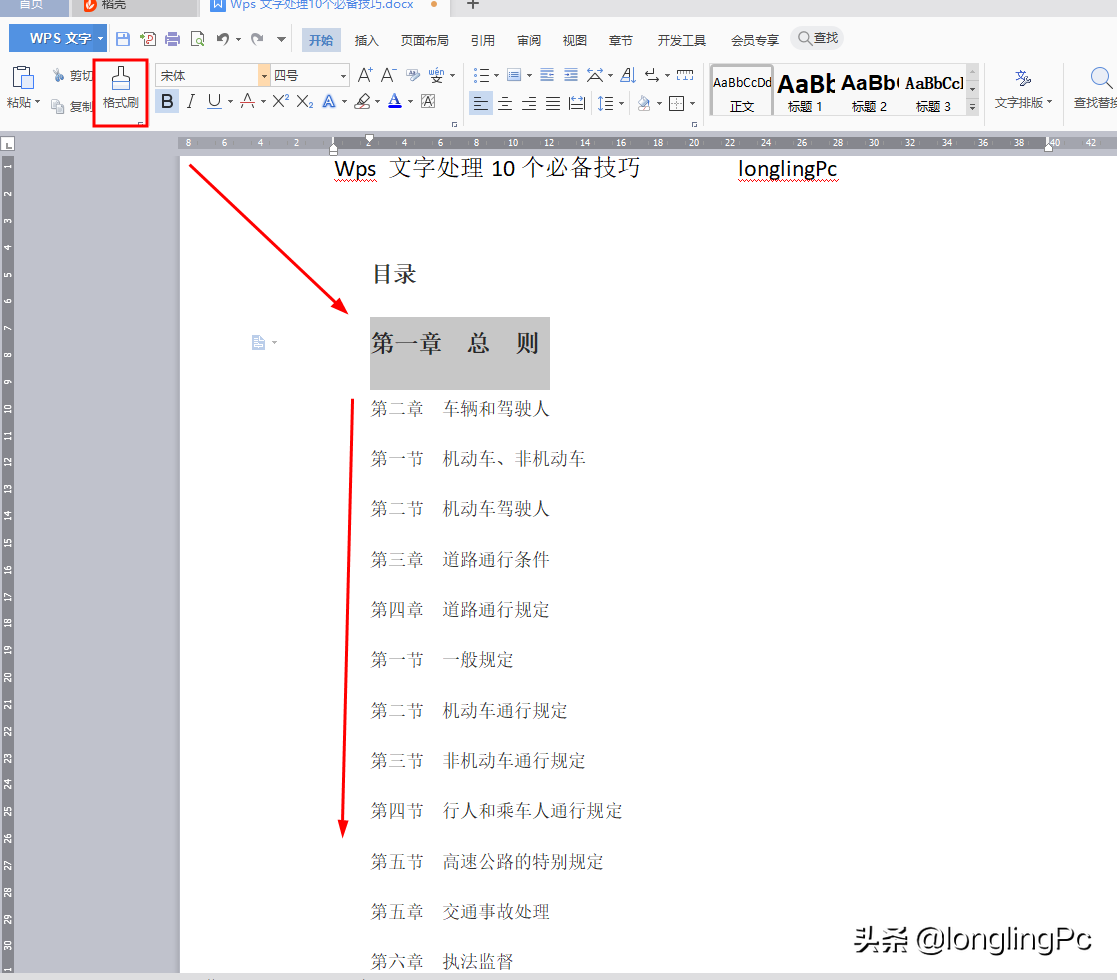Toggle Underline formatting
Image resolution: width=1117 pixels, height=980 pixels.
(214, 102)
